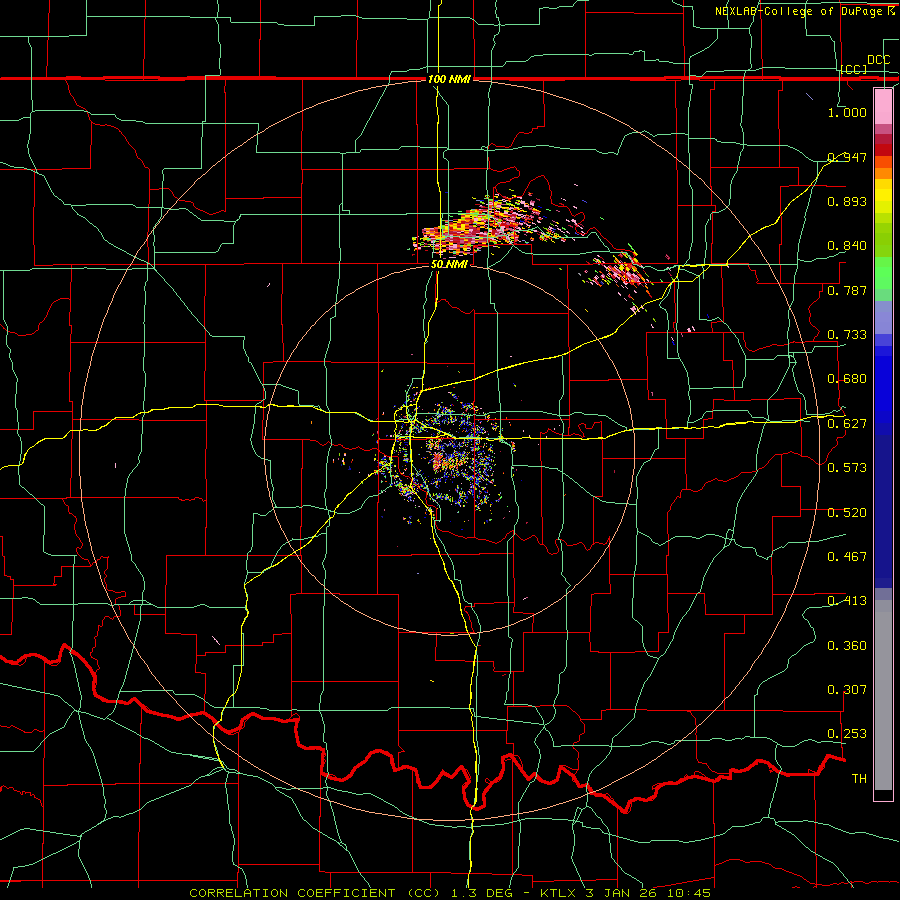Image resolution: width=900 pixels, height=900 pixels.
Task: Click the 0.253 legend value
Action: click(847, 734)
